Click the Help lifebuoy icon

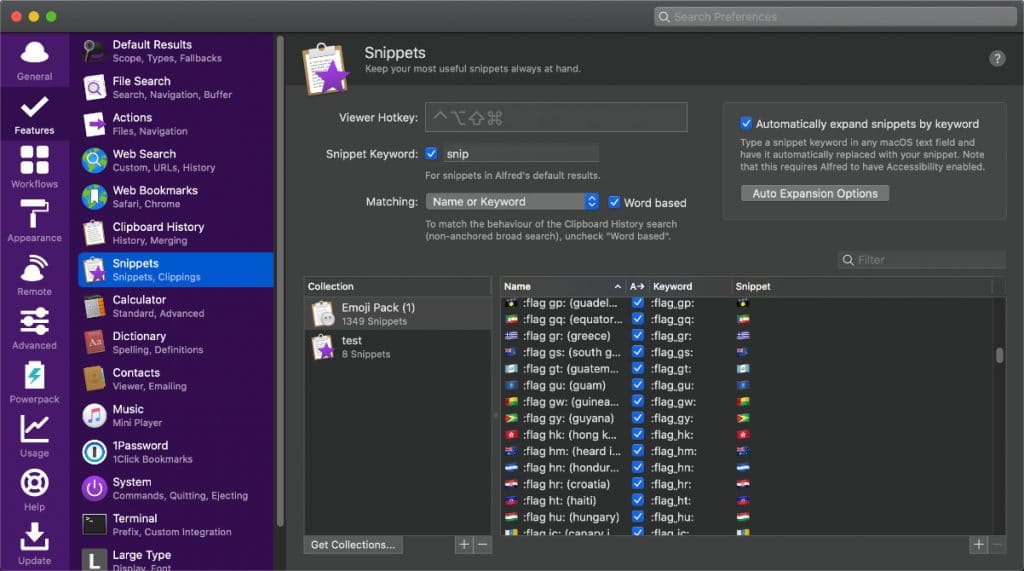pos(35,483)
